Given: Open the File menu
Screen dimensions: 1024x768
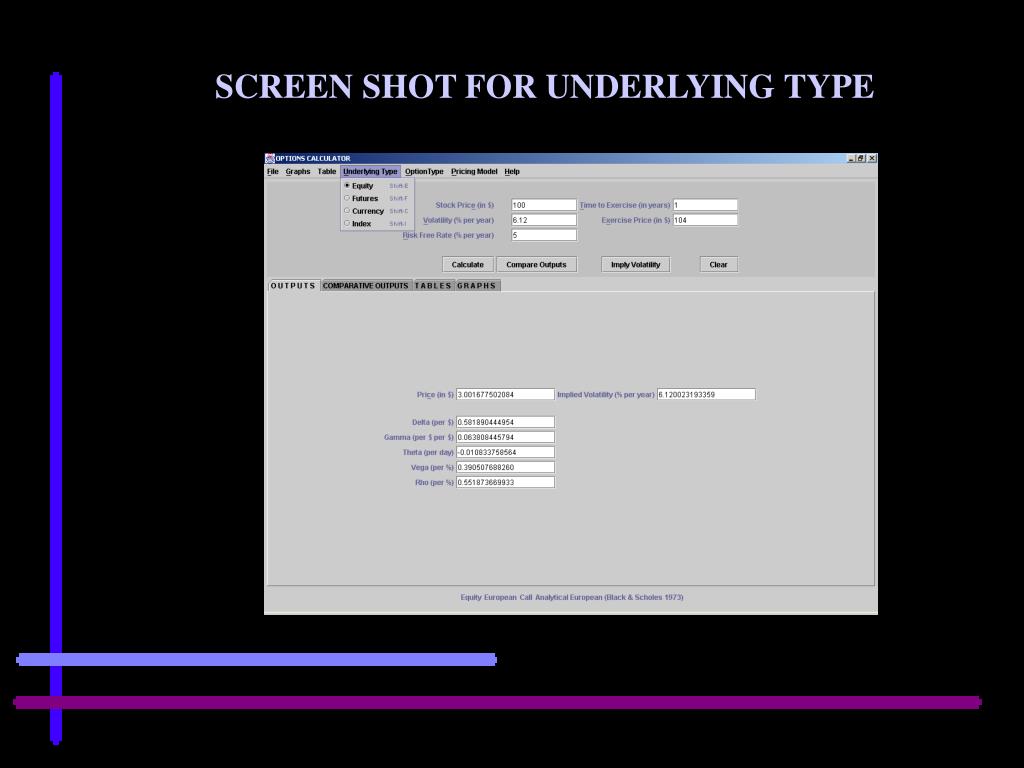Looking at the screenshot, I should [273, 171].
